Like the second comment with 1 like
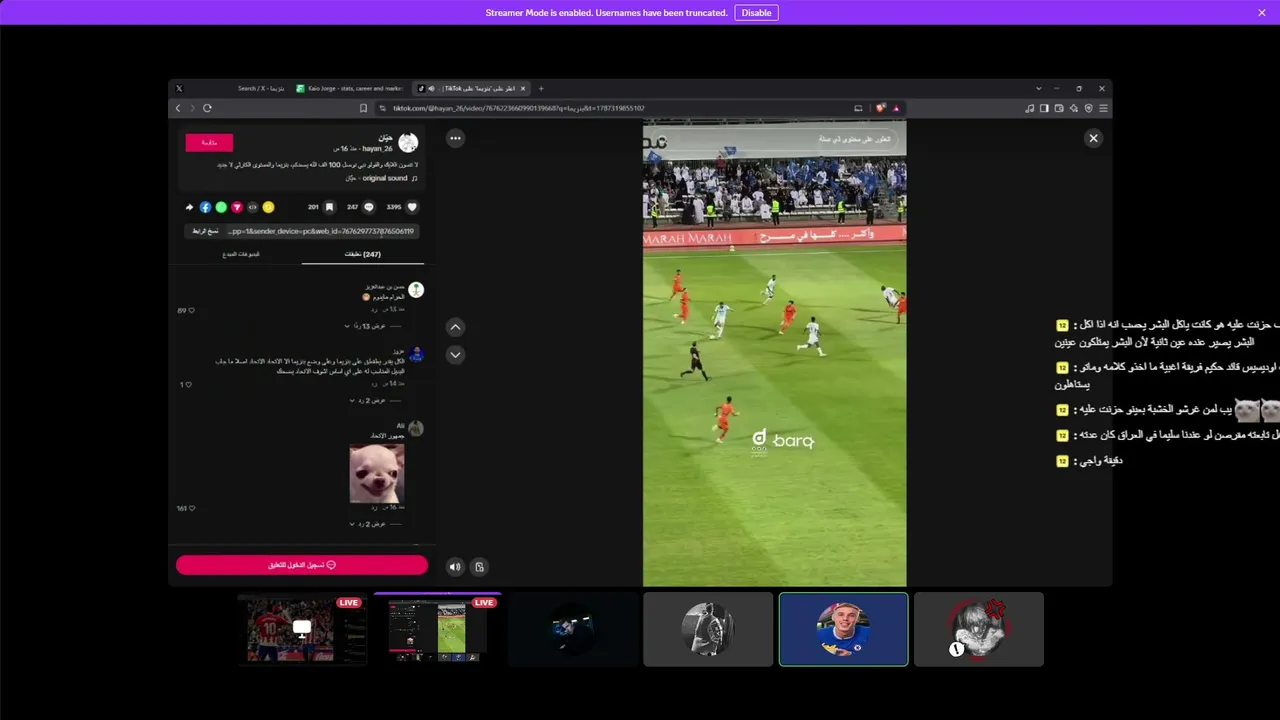This screenshot has height=720, width=1280. 188,385
